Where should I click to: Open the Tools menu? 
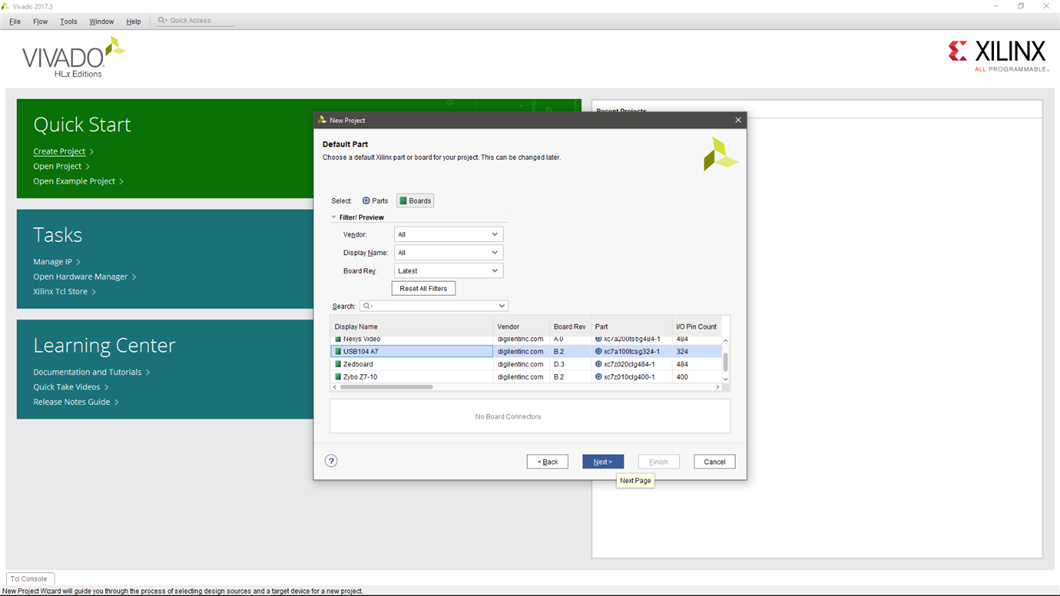point(68,21)
